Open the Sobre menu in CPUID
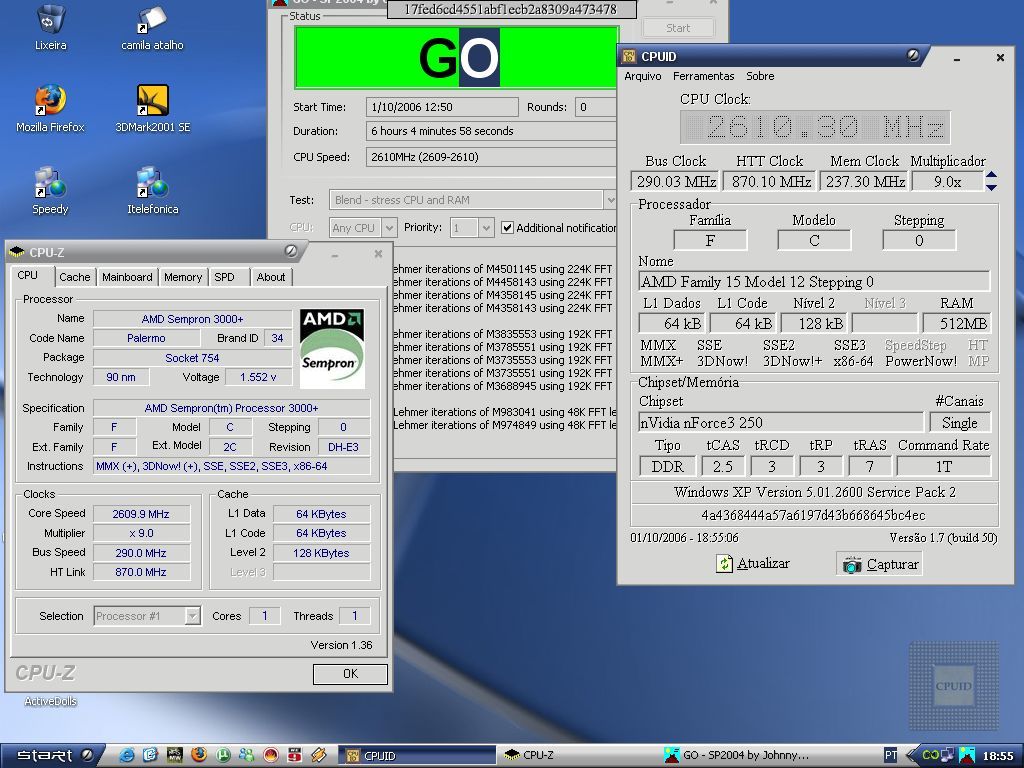1024x768 pixels. pyautogui.click(x=760, y=76)
